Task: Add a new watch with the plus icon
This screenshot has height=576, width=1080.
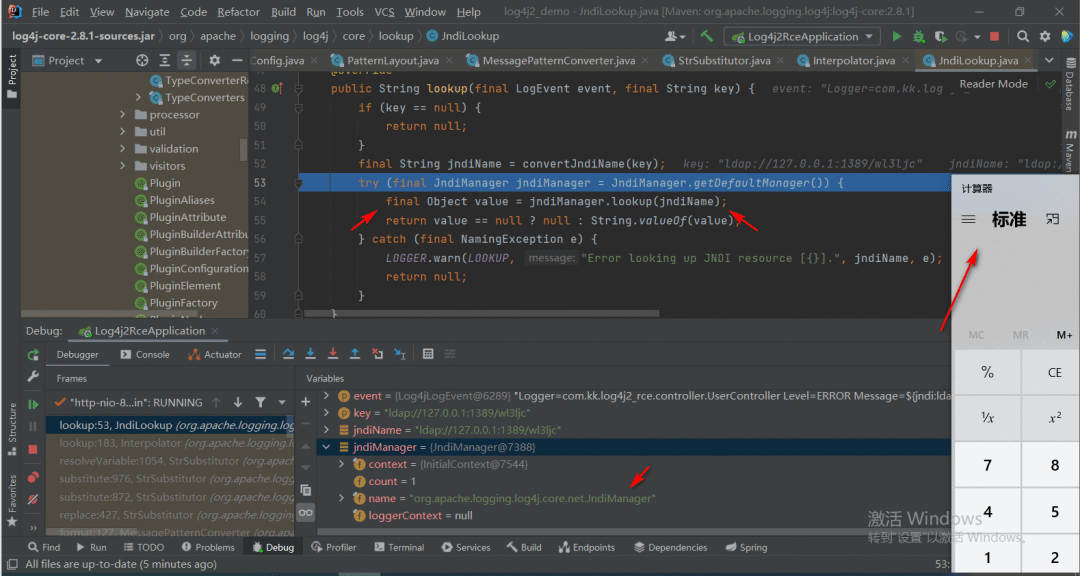Action: 307,401
